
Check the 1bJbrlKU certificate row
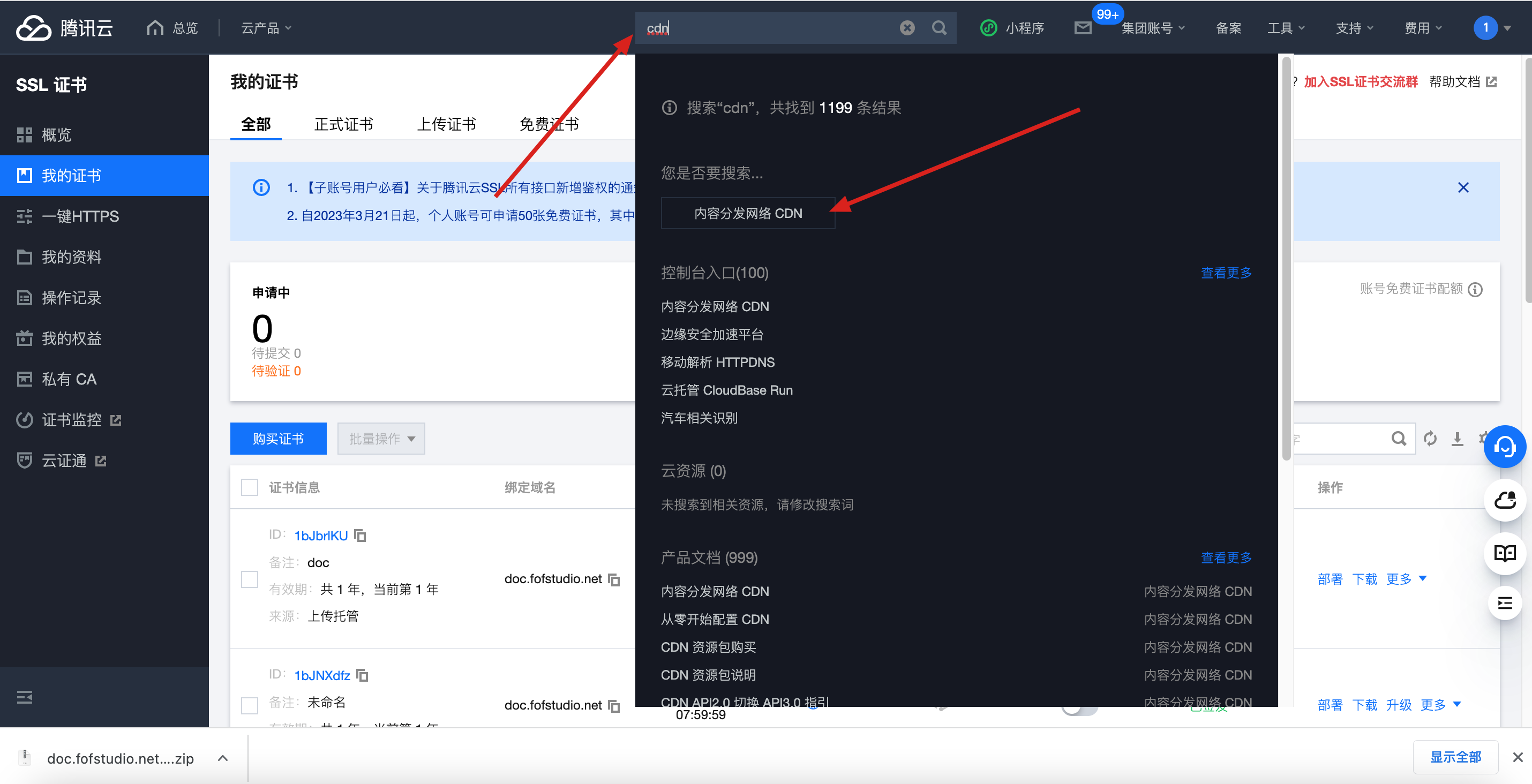coord(249,579)
